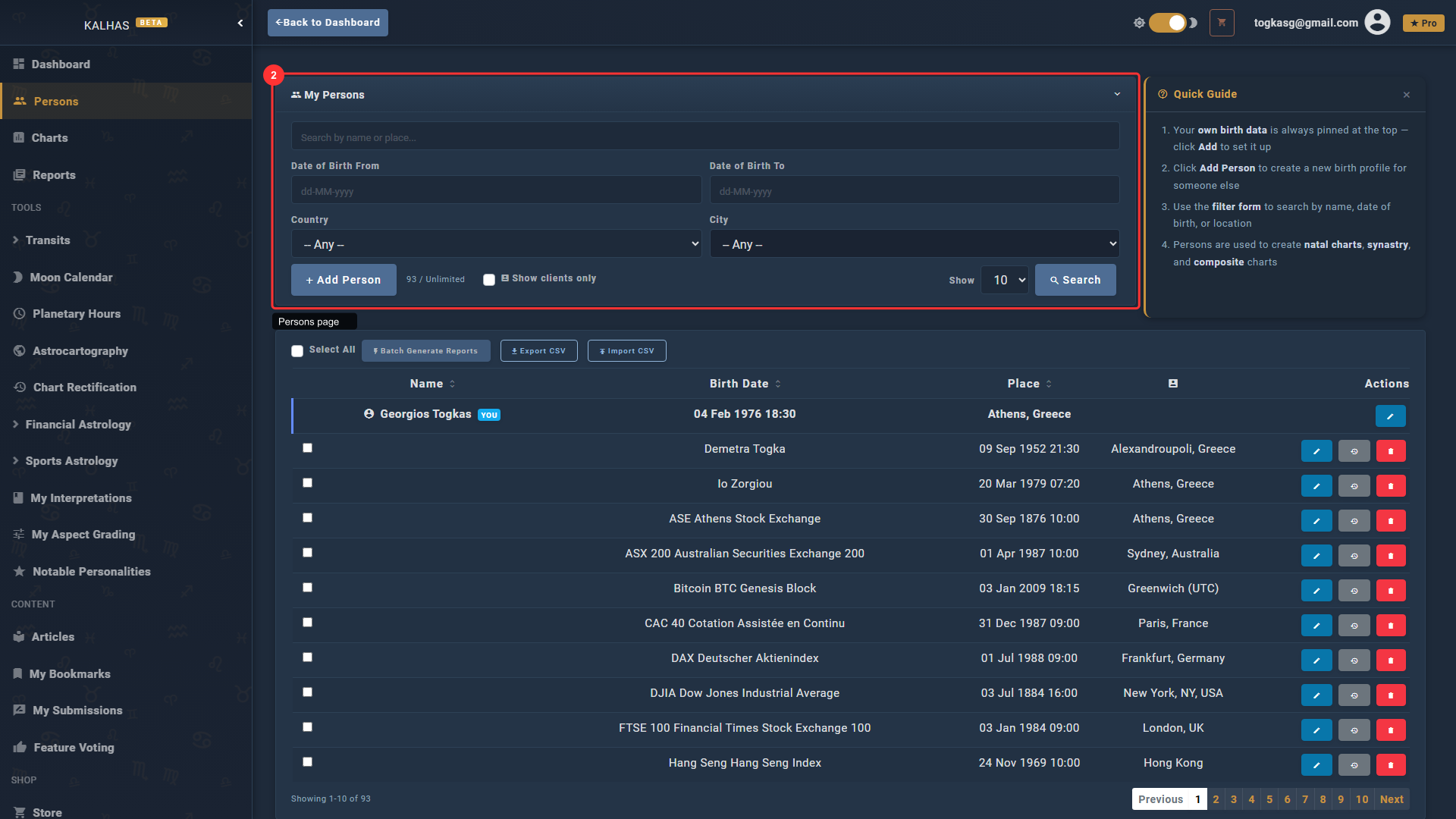Screen dimensions: 1456x819
Task: Click edit pencil icon for Demetra Togka
Action: click(1316, 451)
